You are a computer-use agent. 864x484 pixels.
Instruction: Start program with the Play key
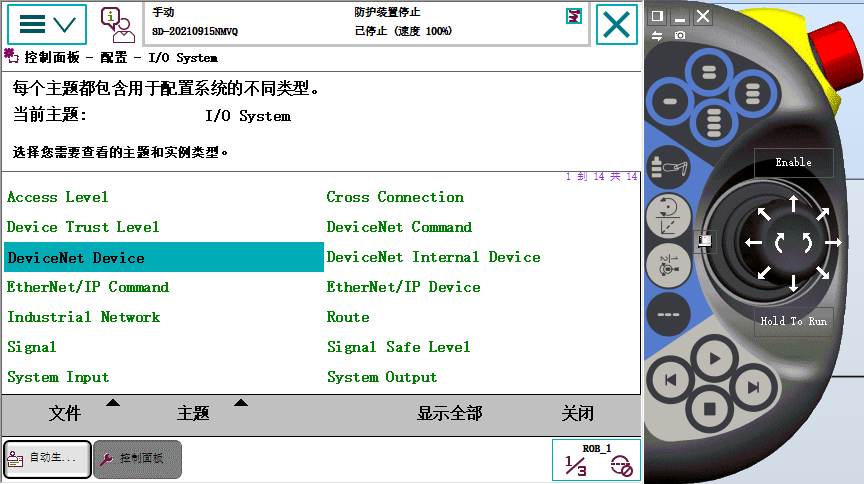[714, 359]
